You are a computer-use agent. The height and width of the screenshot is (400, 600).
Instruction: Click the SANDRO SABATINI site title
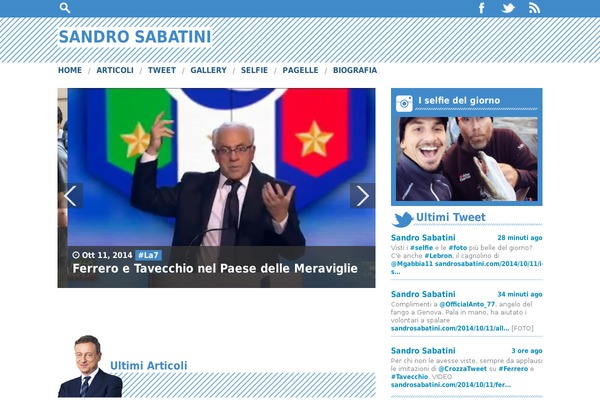[x=135, y=37]
